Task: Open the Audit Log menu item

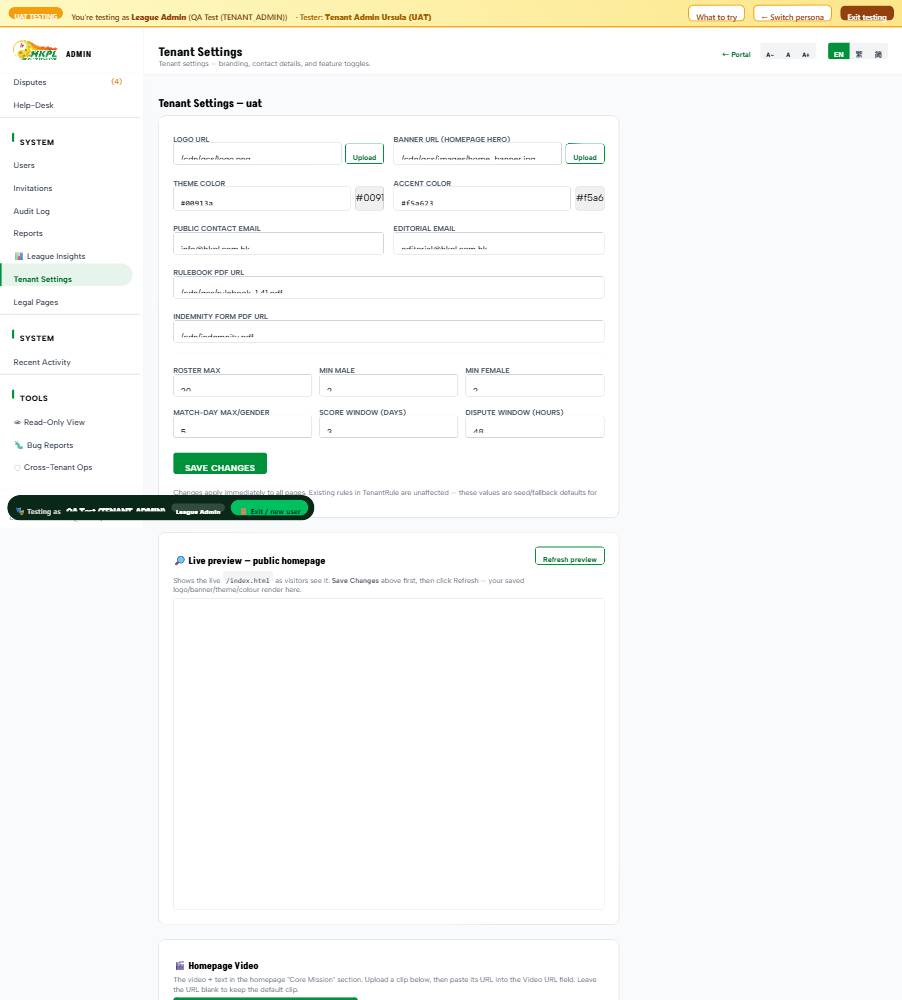Action: point(31,211)
